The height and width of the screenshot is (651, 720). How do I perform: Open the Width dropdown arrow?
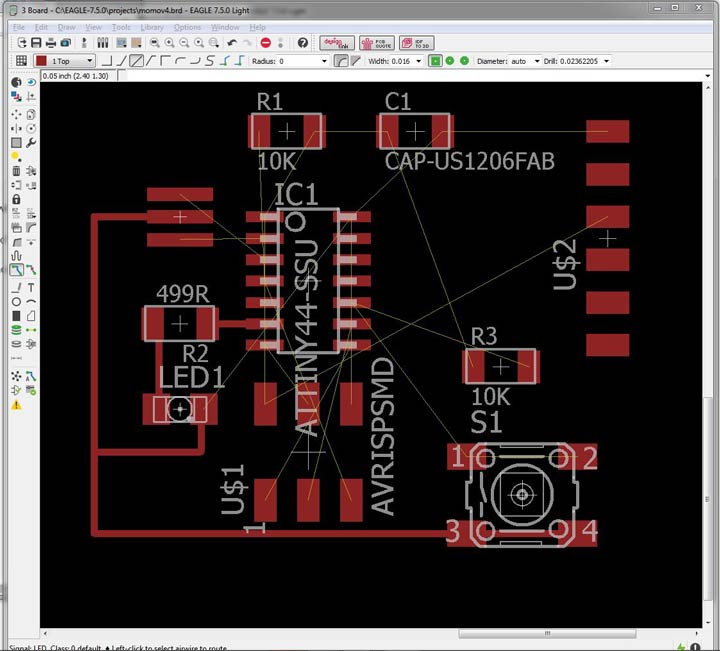[x=418, y=61]
